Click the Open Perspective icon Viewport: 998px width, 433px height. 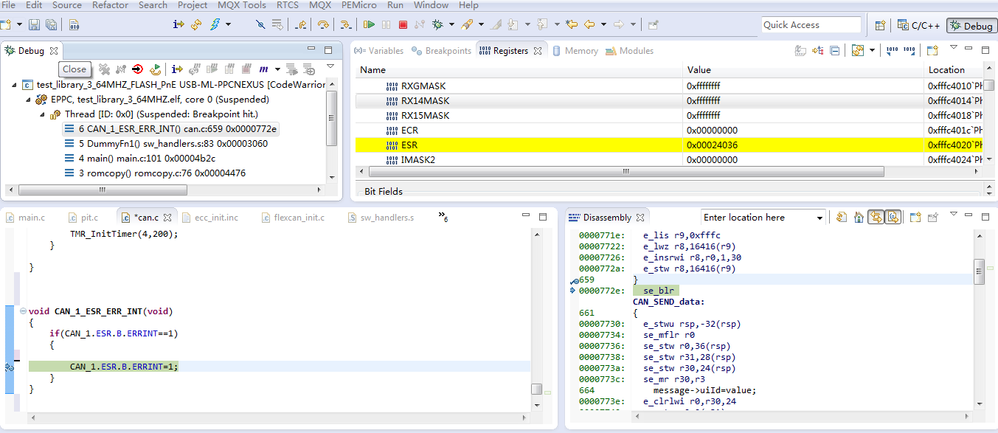pos(880,25)
